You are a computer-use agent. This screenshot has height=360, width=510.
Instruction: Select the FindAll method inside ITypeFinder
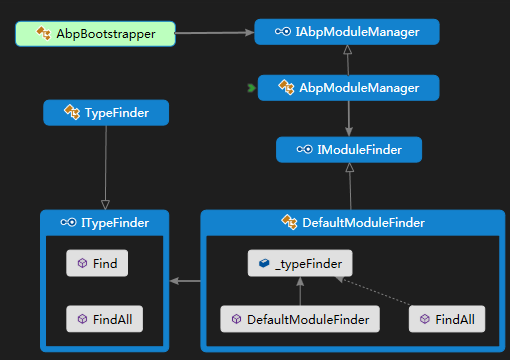(x=105, y=319)
